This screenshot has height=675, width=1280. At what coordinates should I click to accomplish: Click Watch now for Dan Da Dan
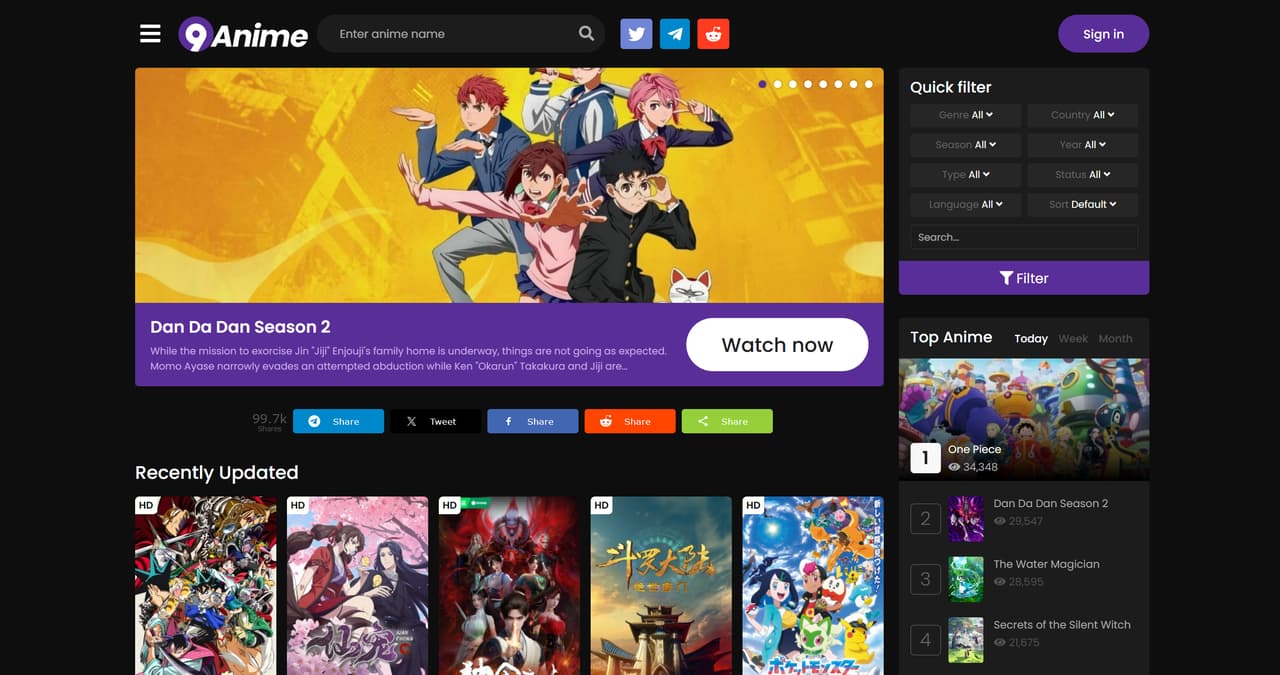click(x=777, y=345)
